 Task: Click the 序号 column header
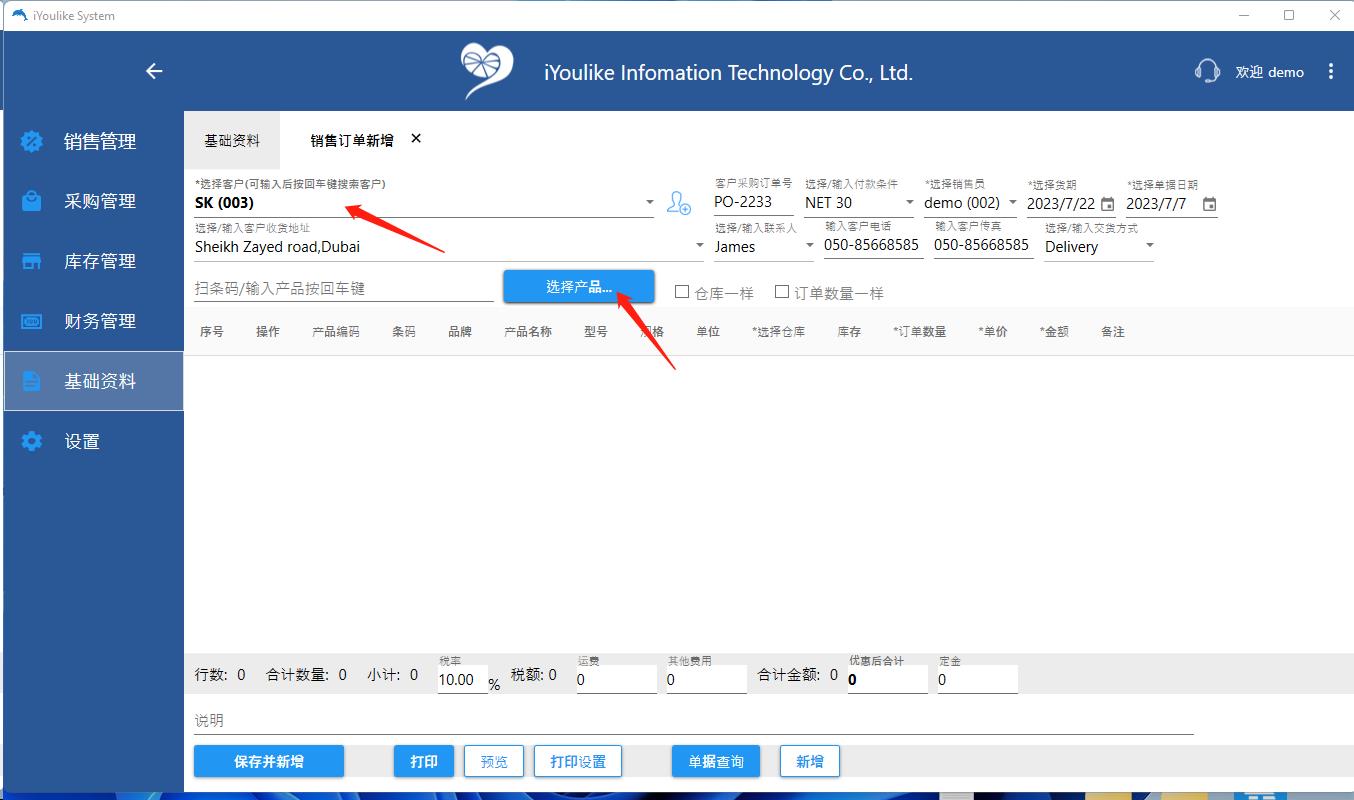click(212, 332)
